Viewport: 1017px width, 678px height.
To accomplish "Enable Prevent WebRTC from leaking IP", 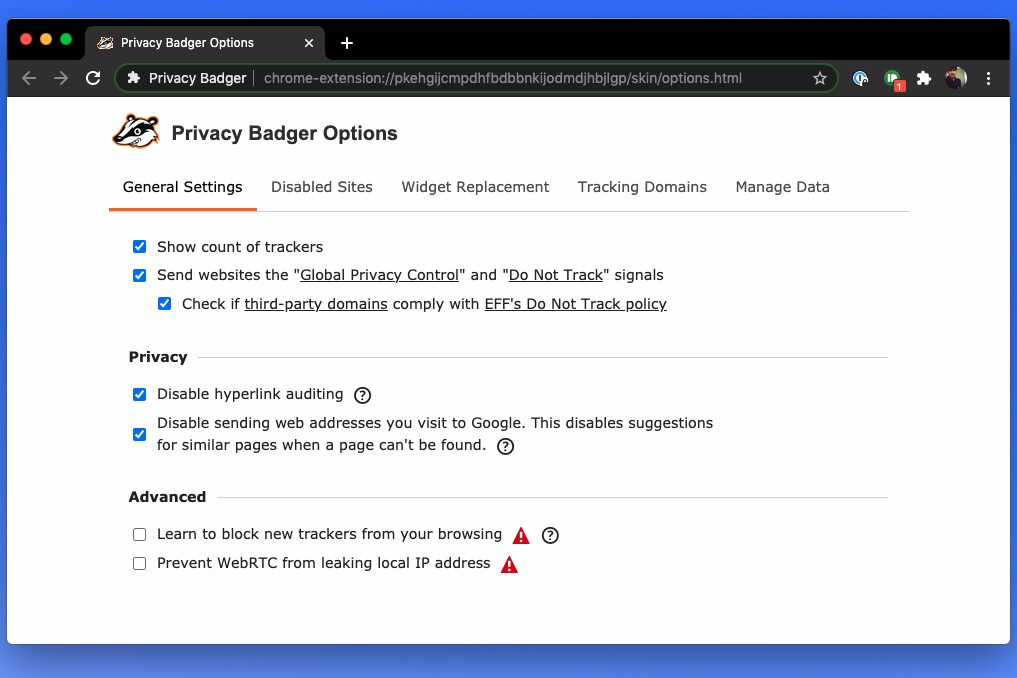I will [139, 563].
